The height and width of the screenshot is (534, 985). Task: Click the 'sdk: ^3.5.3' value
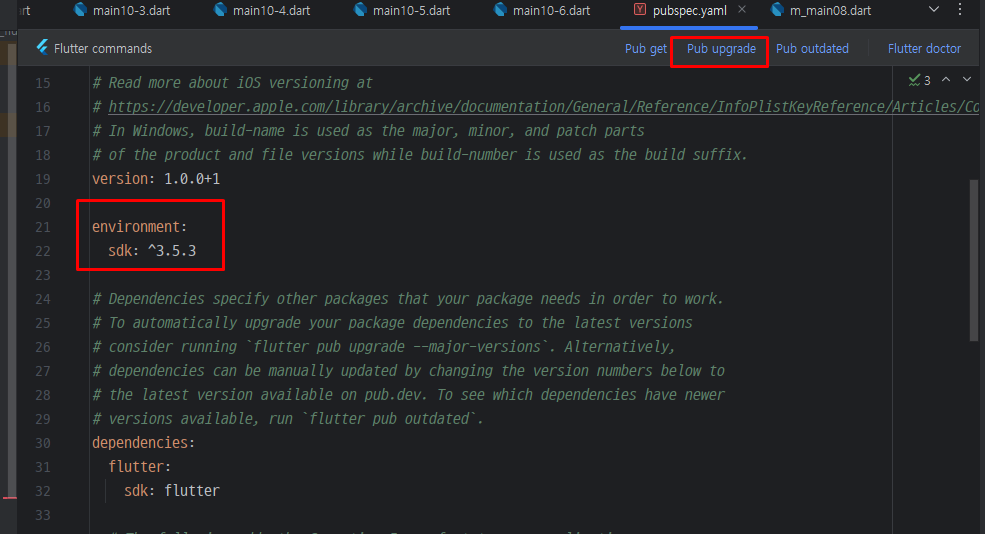point(152,251)
